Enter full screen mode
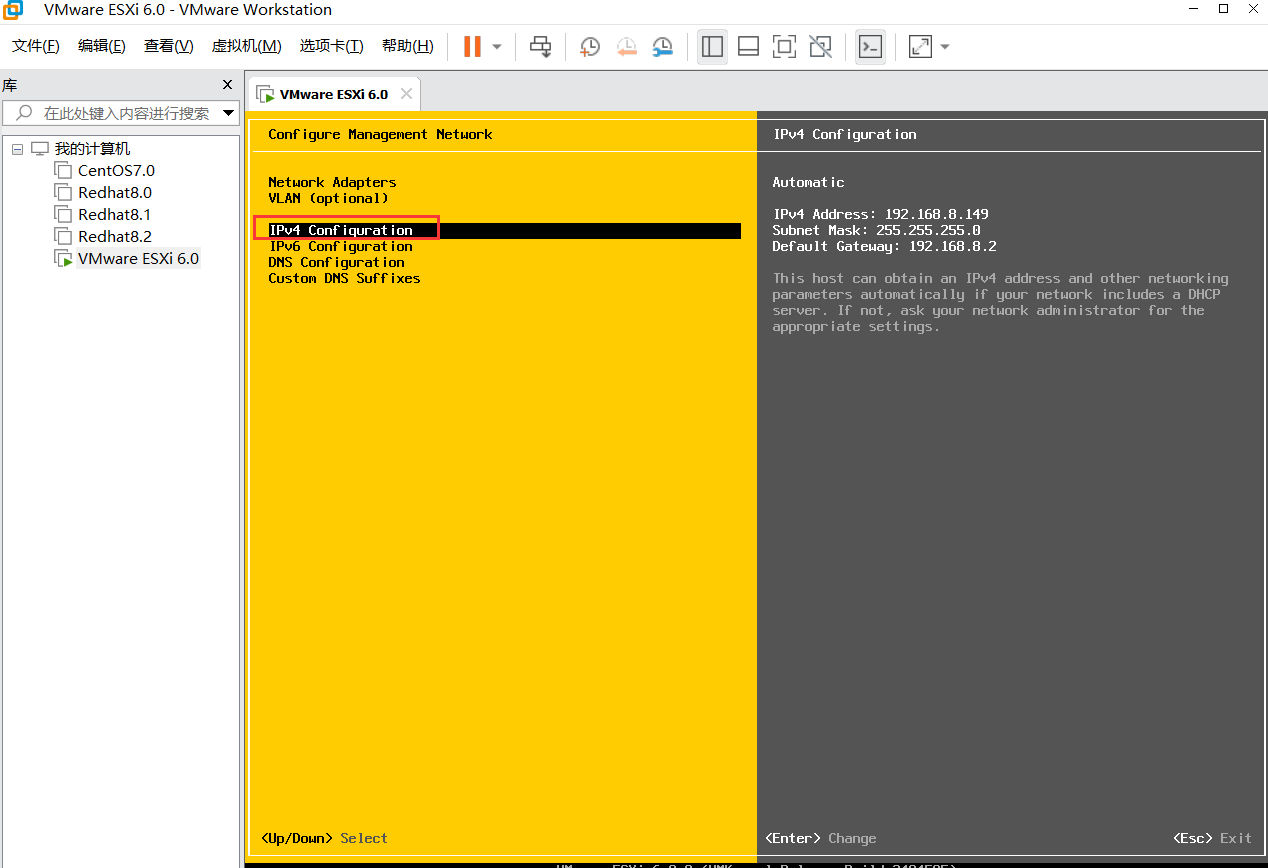 click(x=784, y=46)
